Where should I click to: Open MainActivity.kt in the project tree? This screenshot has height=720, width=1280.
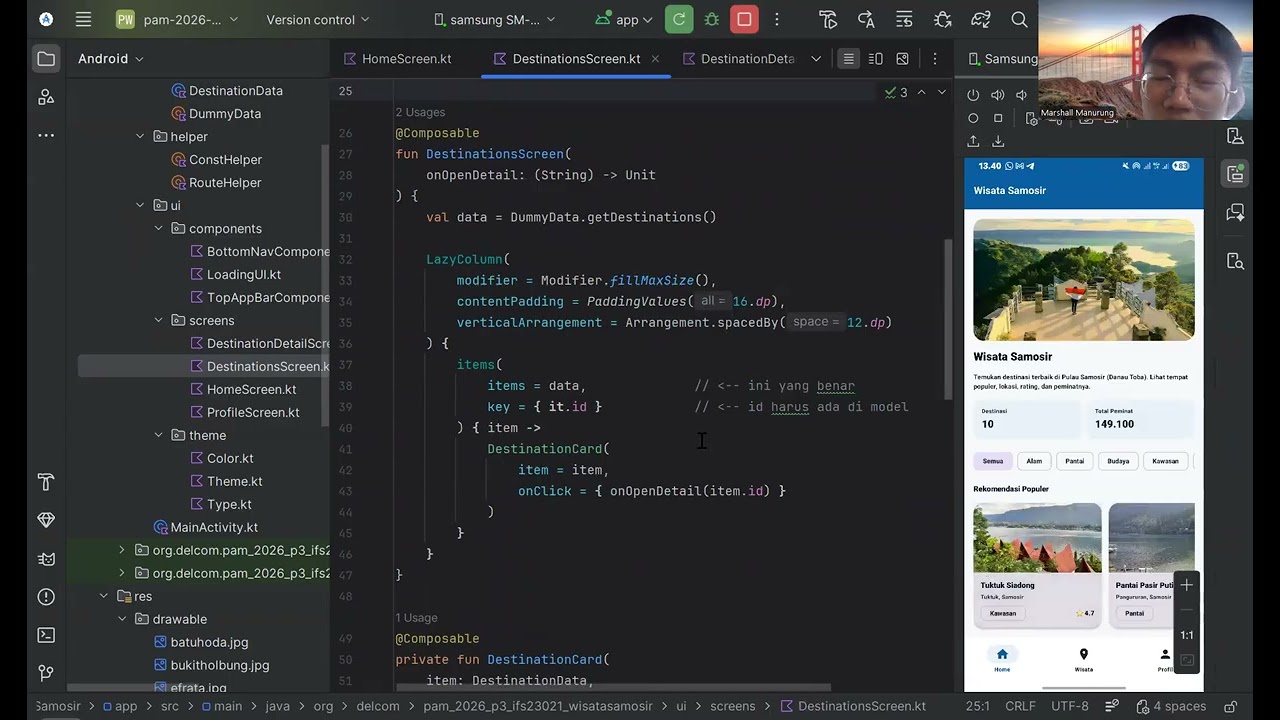[213, 527]
